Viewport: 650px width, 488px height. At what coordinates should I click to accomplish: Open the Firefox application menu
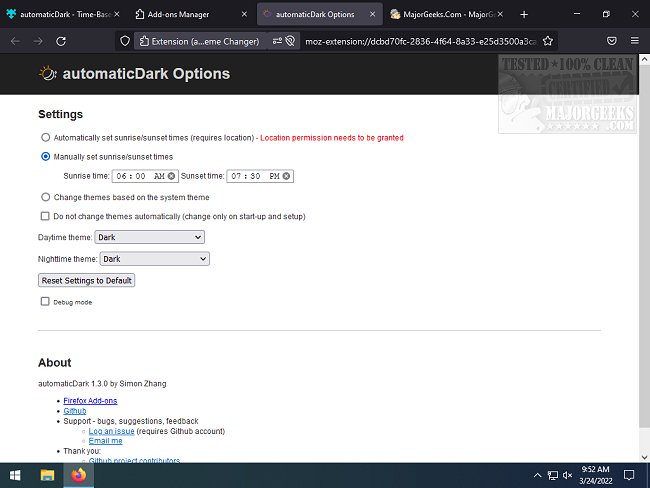(x=635, y=41)
